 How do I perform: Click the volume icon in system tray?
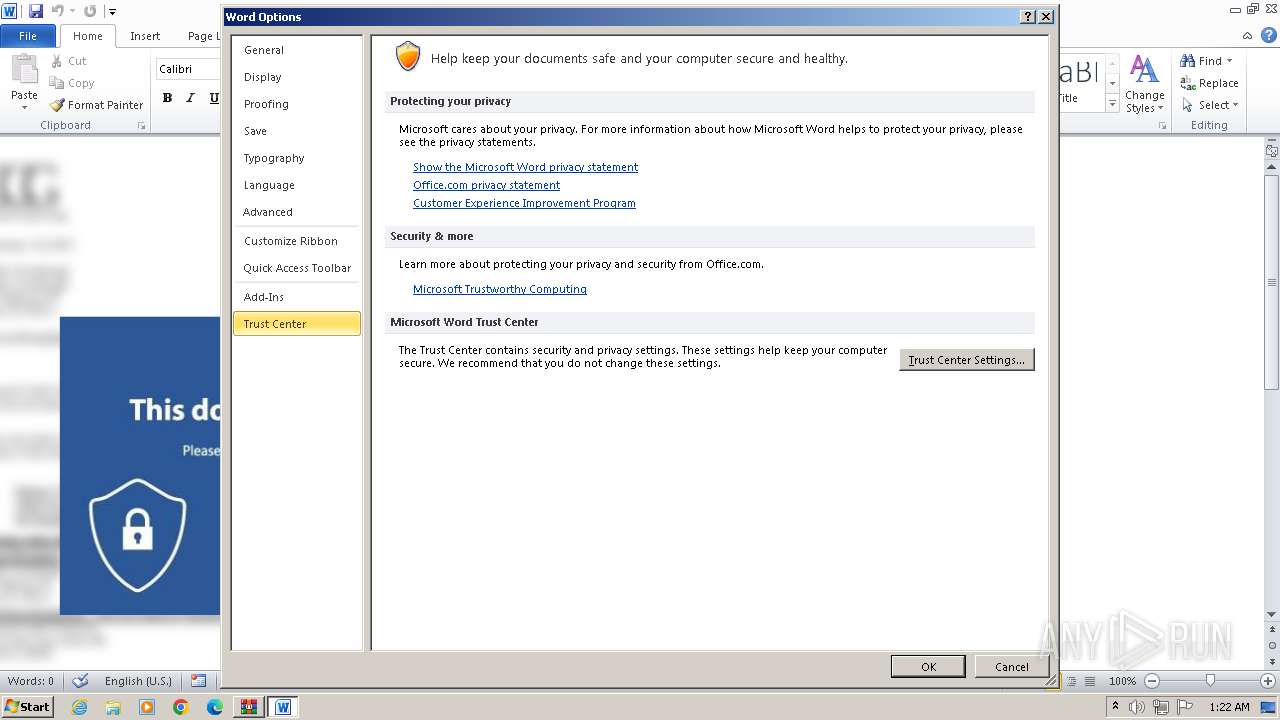click(x=1137, y=707)
